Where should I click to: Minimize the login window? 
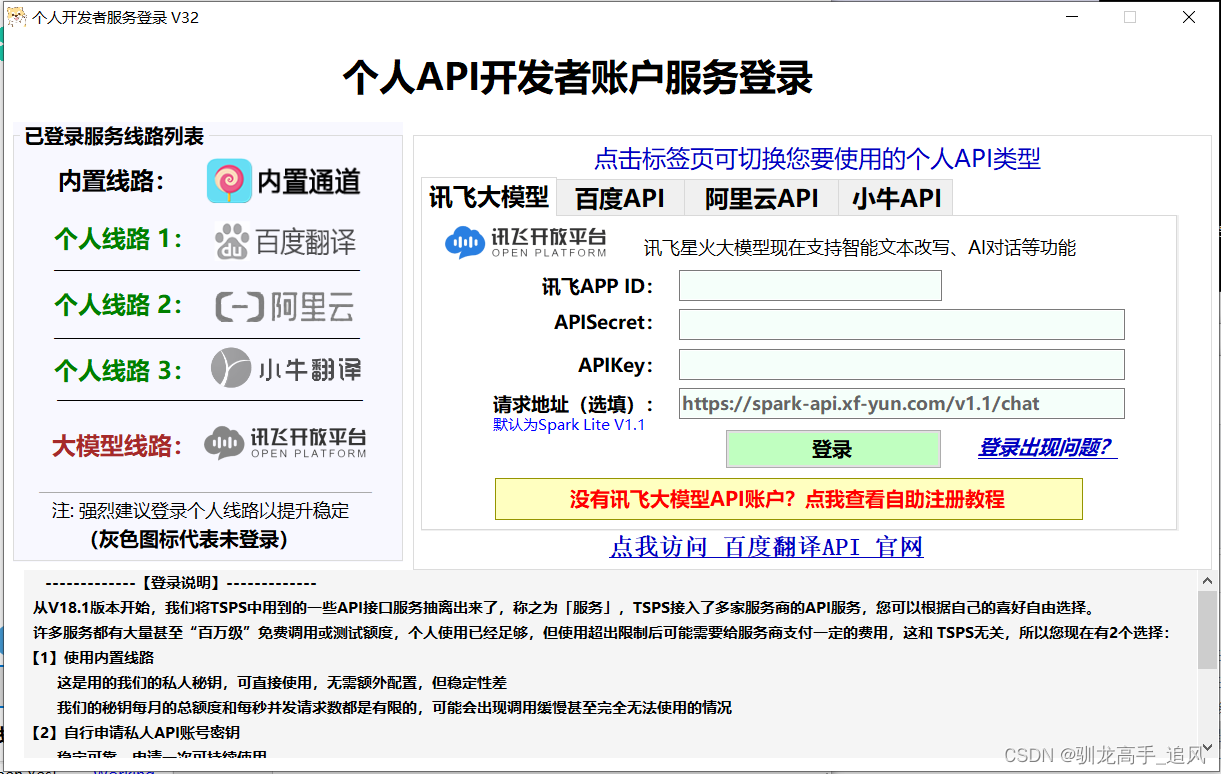[1071, 17]
